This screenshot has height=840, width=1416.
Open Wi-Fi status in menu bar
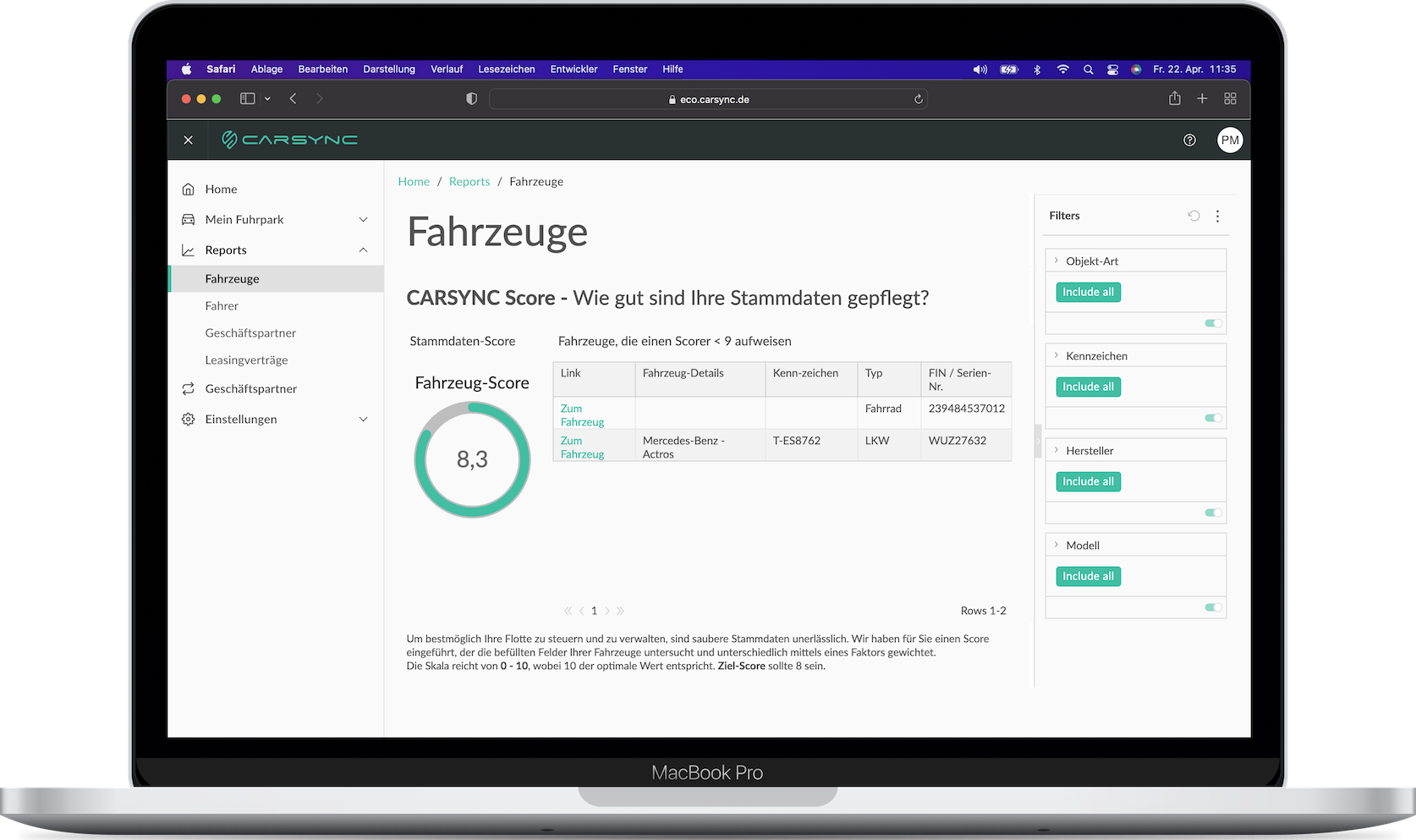pyautogui.click(x=1063, y=69)
